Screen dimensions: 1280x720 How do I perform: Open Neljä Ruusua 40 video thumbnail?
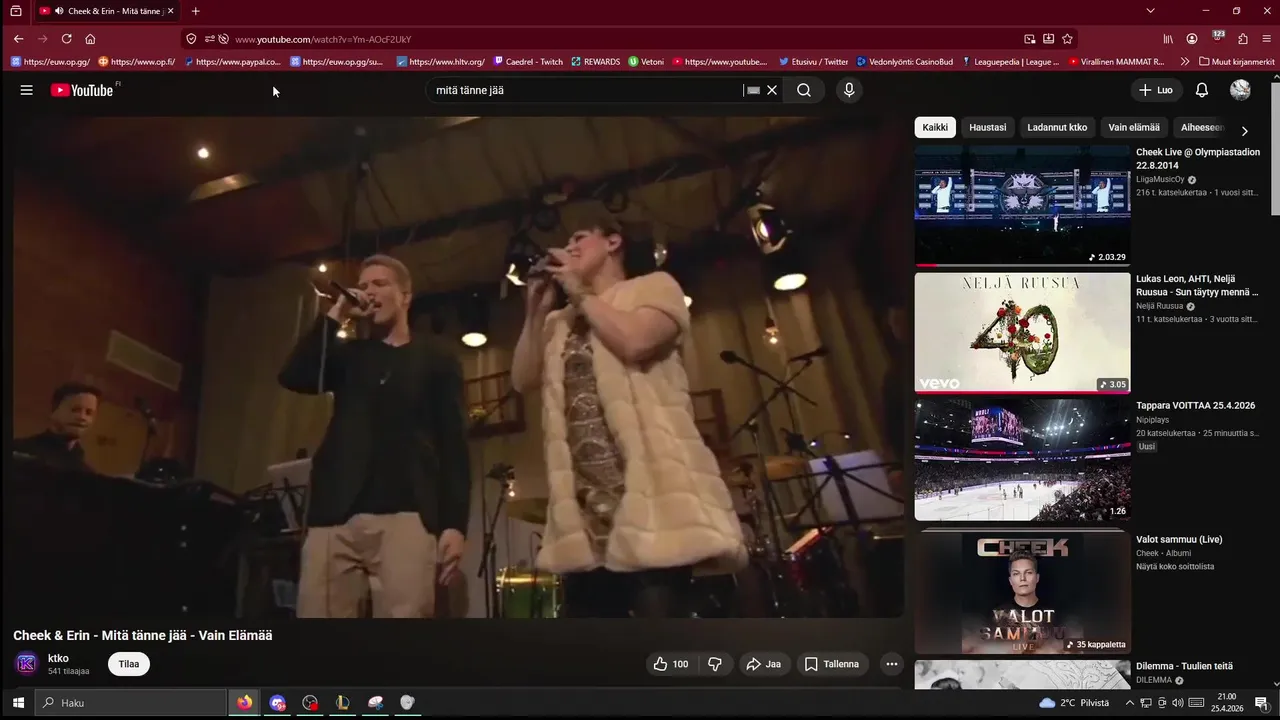point(1022,332)
